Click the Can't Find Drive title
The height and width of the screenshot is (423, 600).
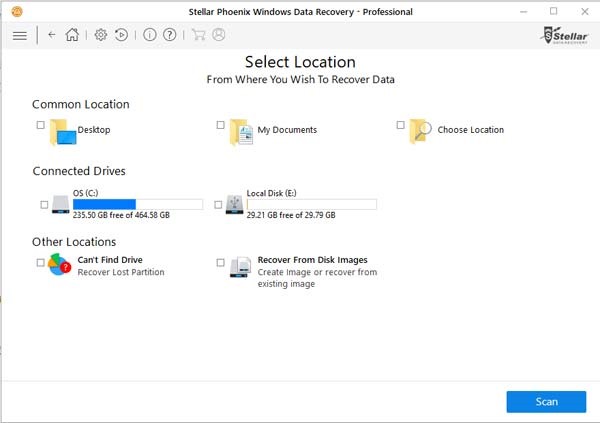[110, 260]
